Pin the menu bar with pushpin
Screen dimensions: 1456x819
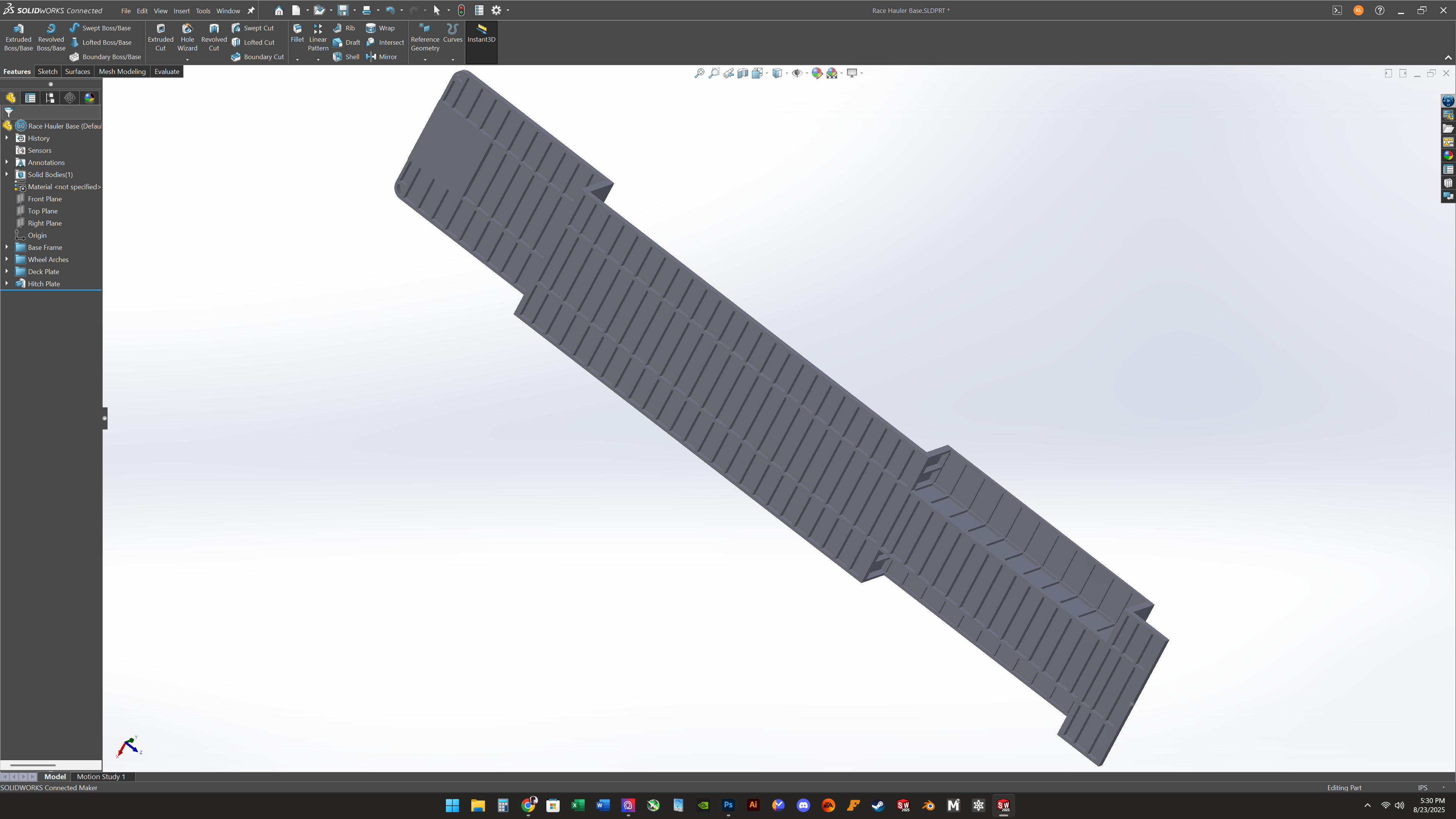click(x=251, y=11)
